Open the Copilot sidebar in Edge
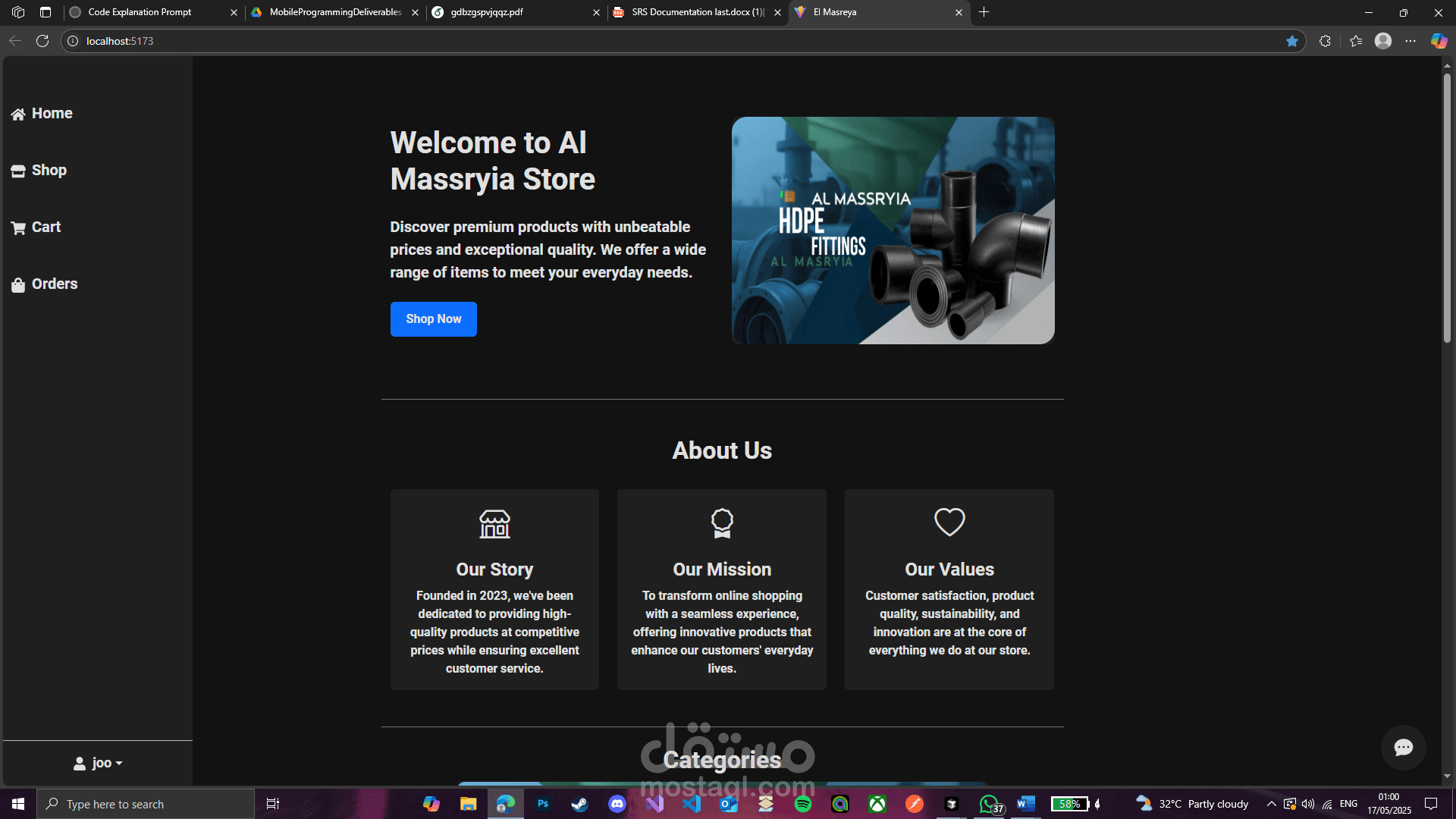The width and height of the screenshot is (1456, 819). [1439, 41]
